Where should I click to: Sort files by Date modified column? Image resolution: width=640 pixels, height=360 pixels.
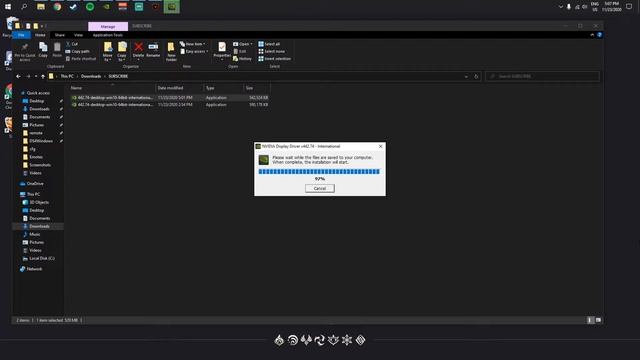coord(179,88)
